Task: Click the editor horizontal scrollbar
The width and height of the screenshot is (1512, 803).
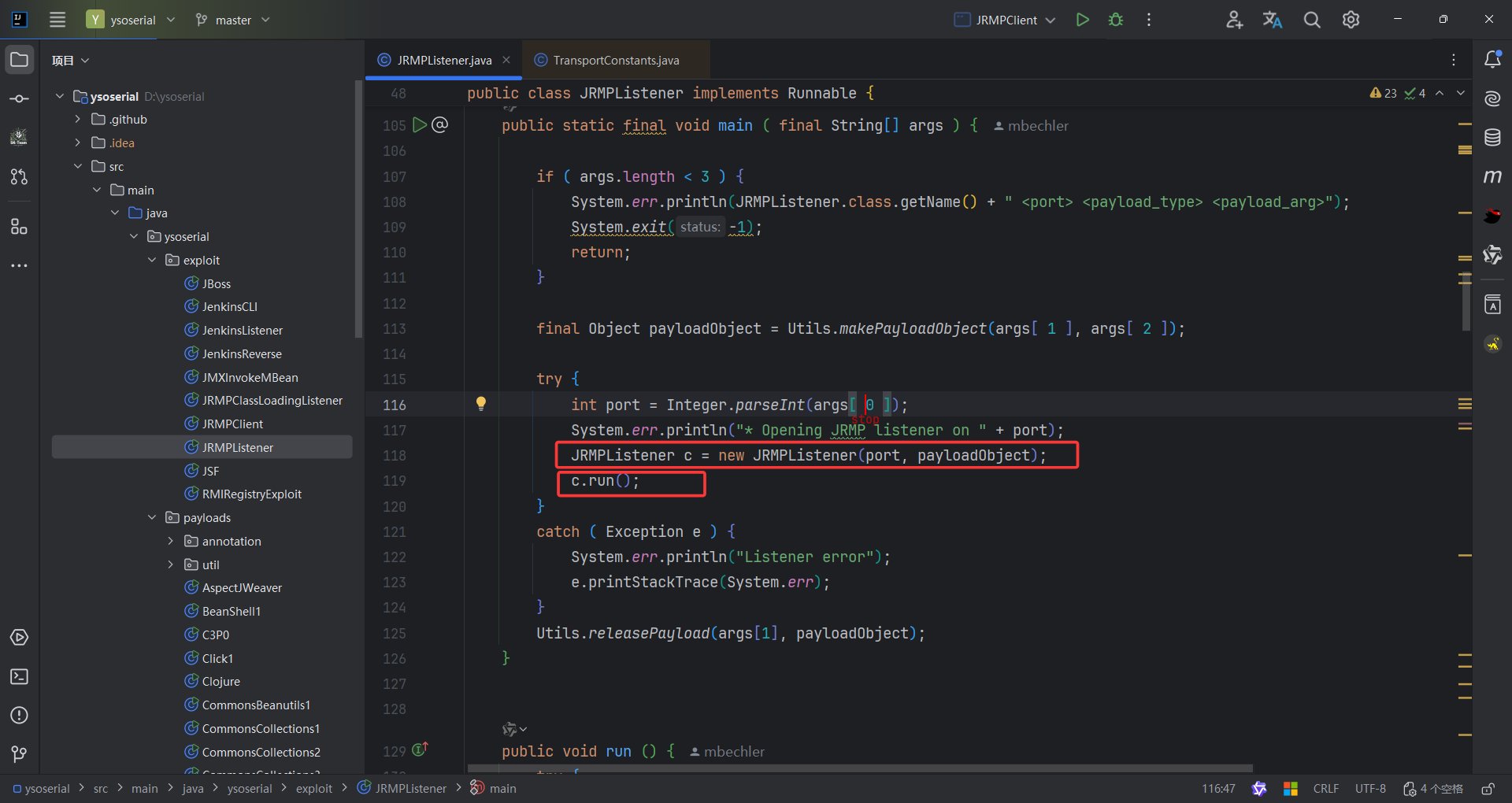Action: point(860,768)
